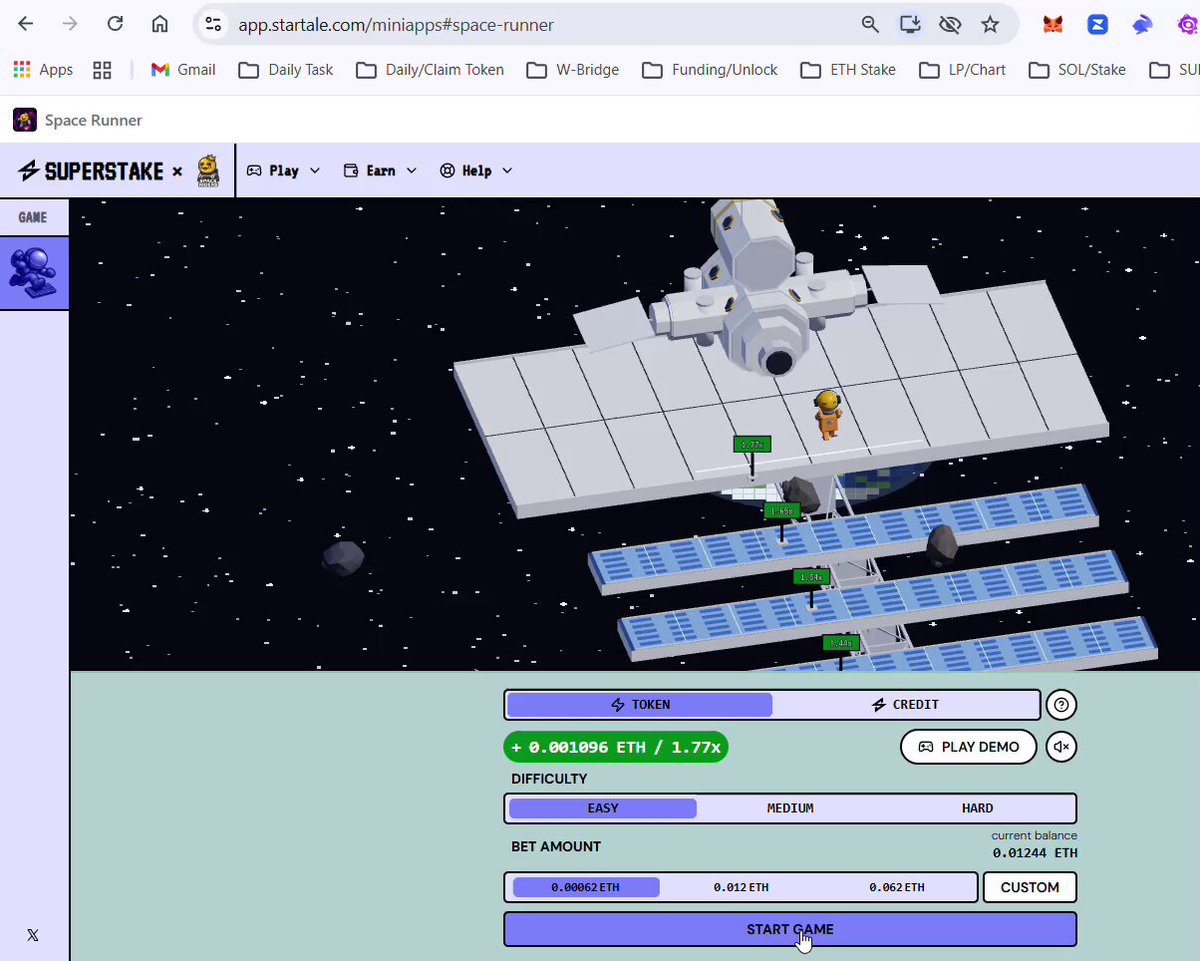Expand the Earn menu

tap(380, 171)
